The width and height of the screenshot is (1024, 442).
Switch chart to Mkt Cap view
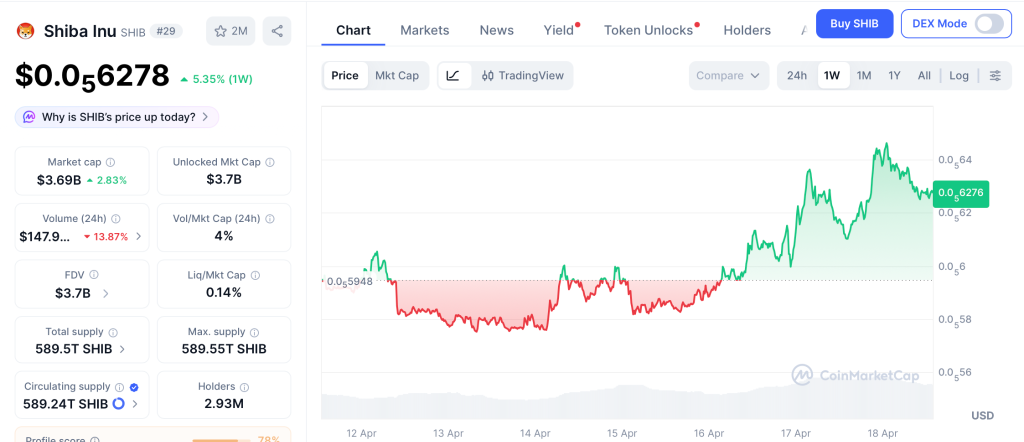[397, 75]
